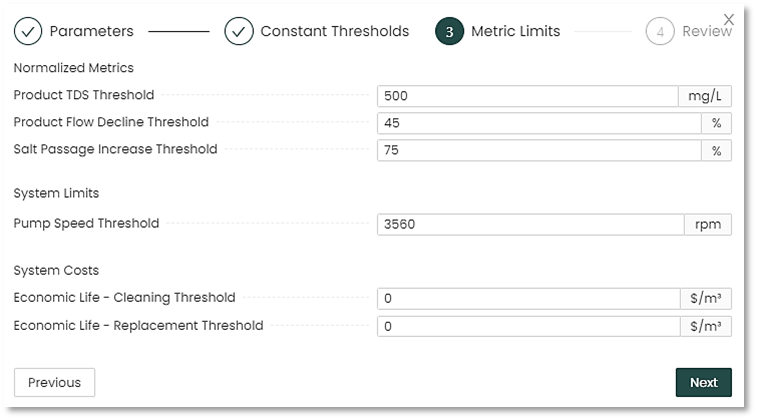Click the Pump Speed Threshold input
This screenshot has width=757, height=420.
(x=530, y=224)
